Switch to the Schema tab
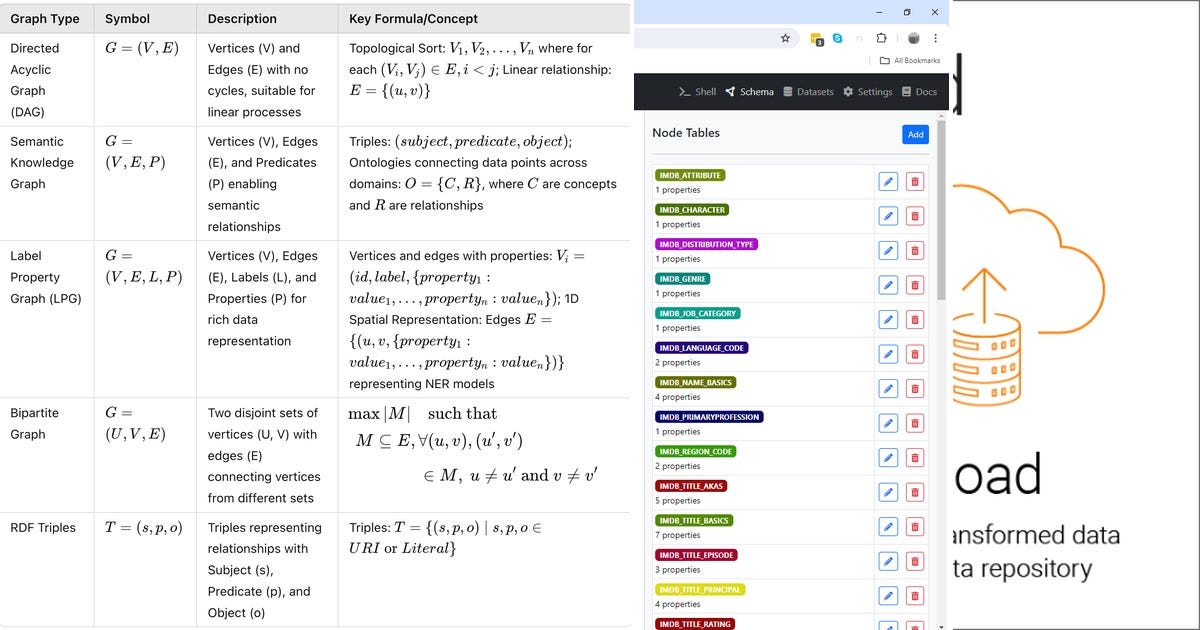Viewport: 1200px width, 630px height. coord(750,91)
